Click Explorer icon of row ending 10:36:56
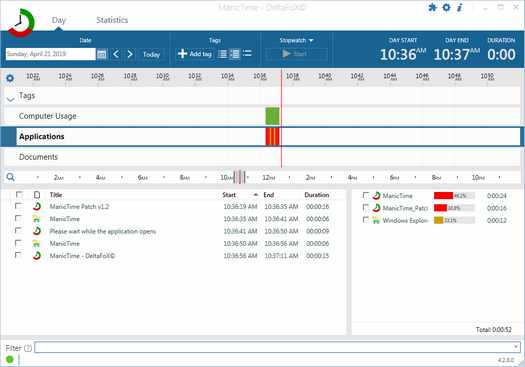This screenshot has width=525, height=367. click(37, 243)
